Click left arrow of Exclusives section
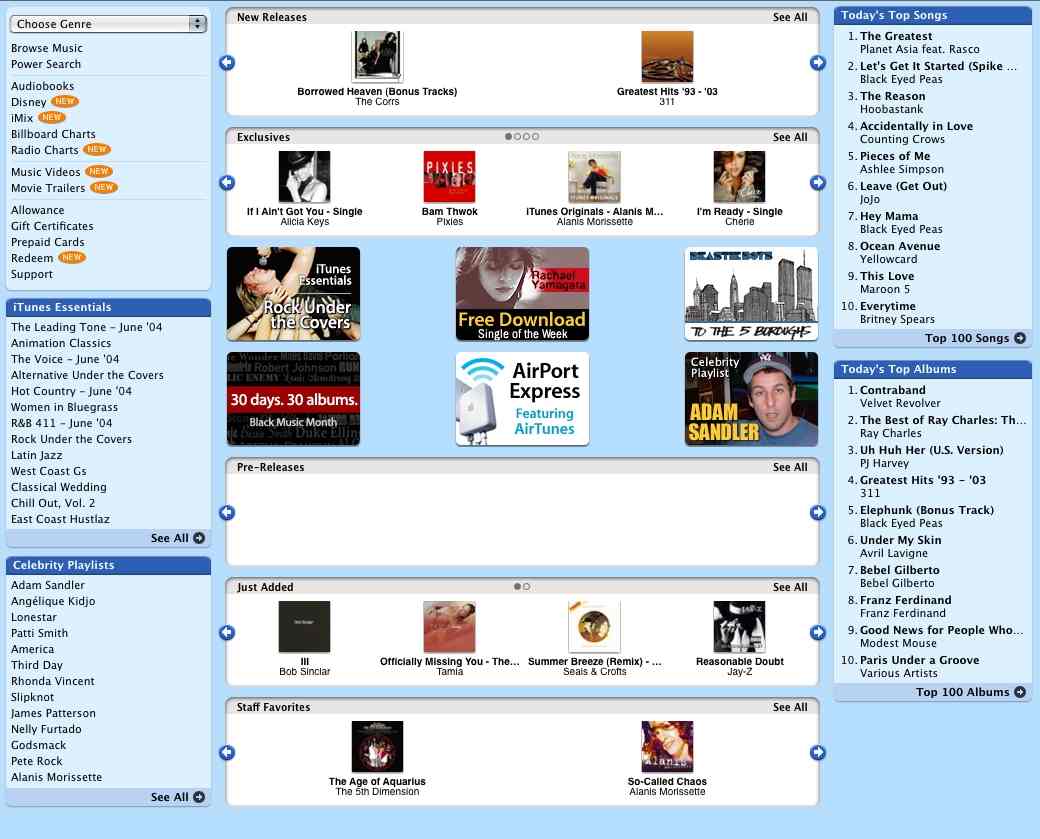 (227, 182)
